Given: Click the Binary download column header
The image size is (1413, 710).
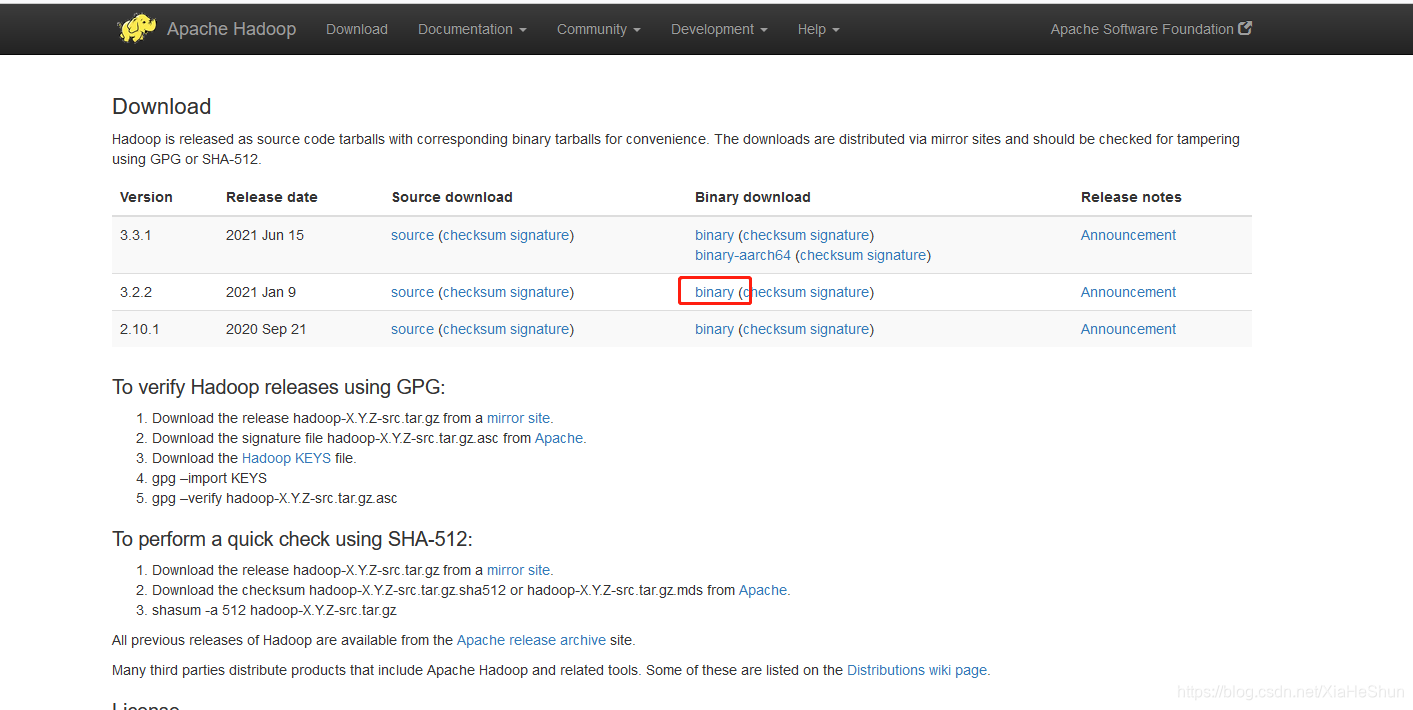Looking at the screenshot, I should click(753, 197).
